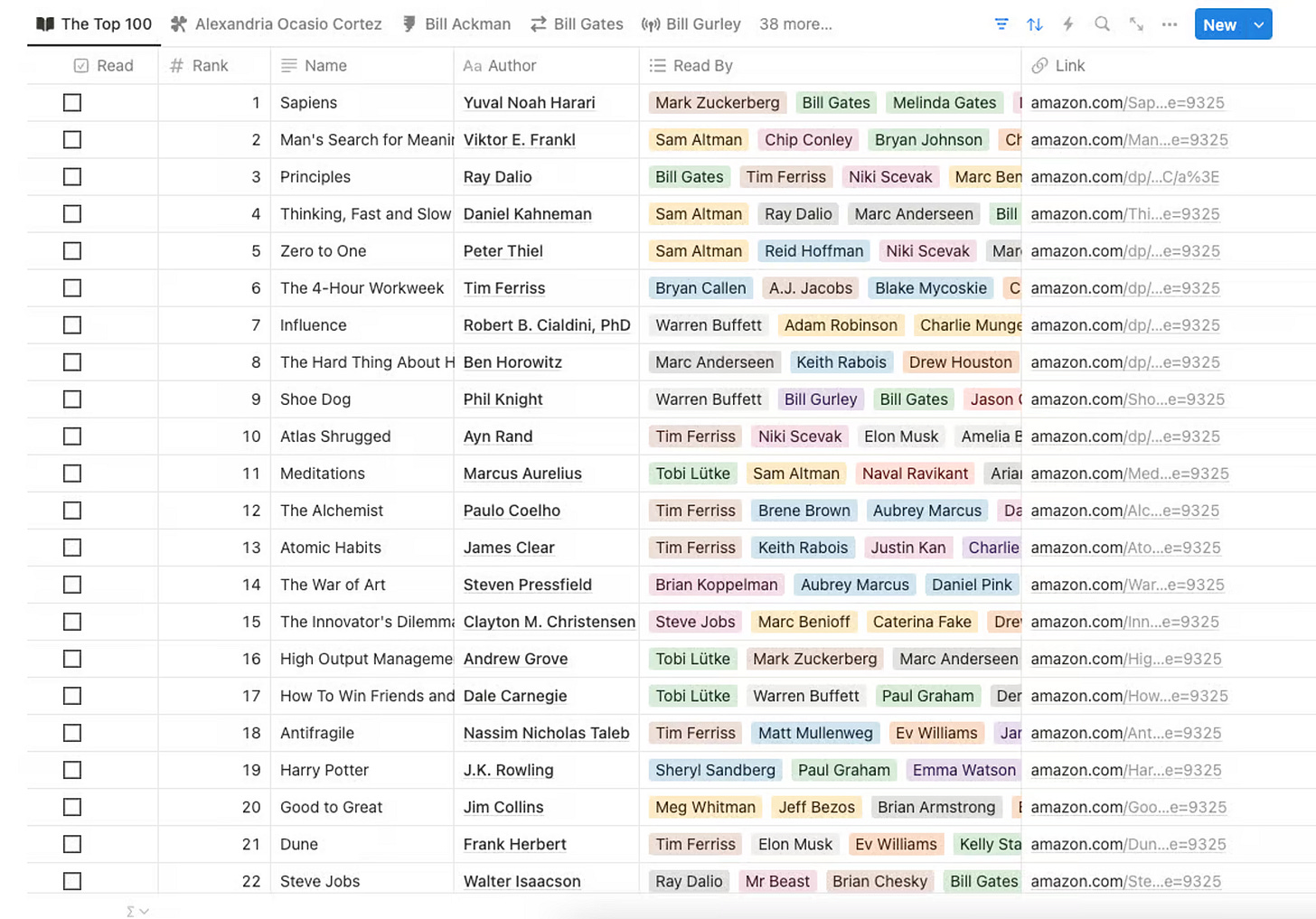Check the Read box for Steve Jobs
Viewport: 1316px width, 919px height.
[x=72, y=881]
